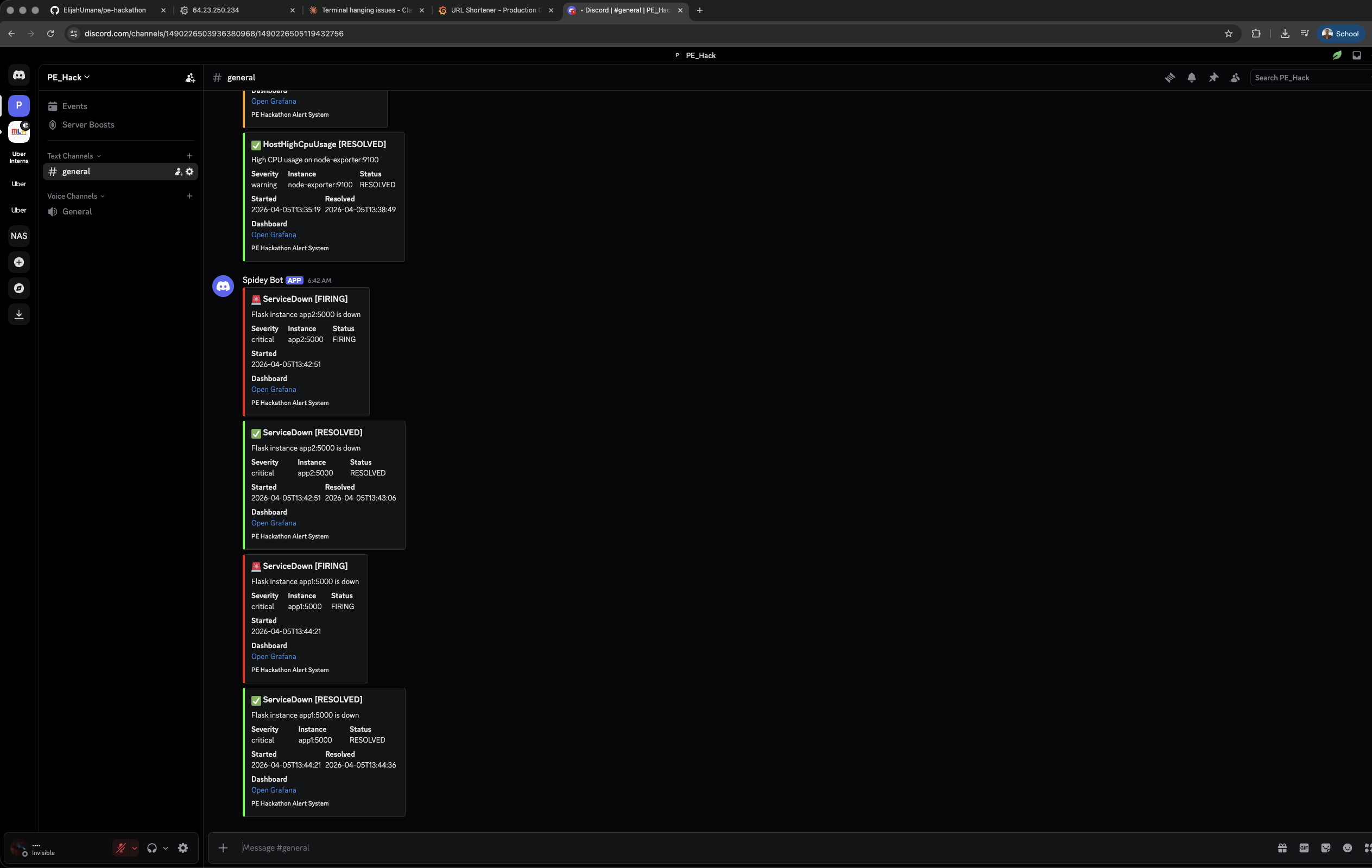Open the gift icon in message bar
The width and height of the screenshot is (1372, 868).
click(1282, 847)
